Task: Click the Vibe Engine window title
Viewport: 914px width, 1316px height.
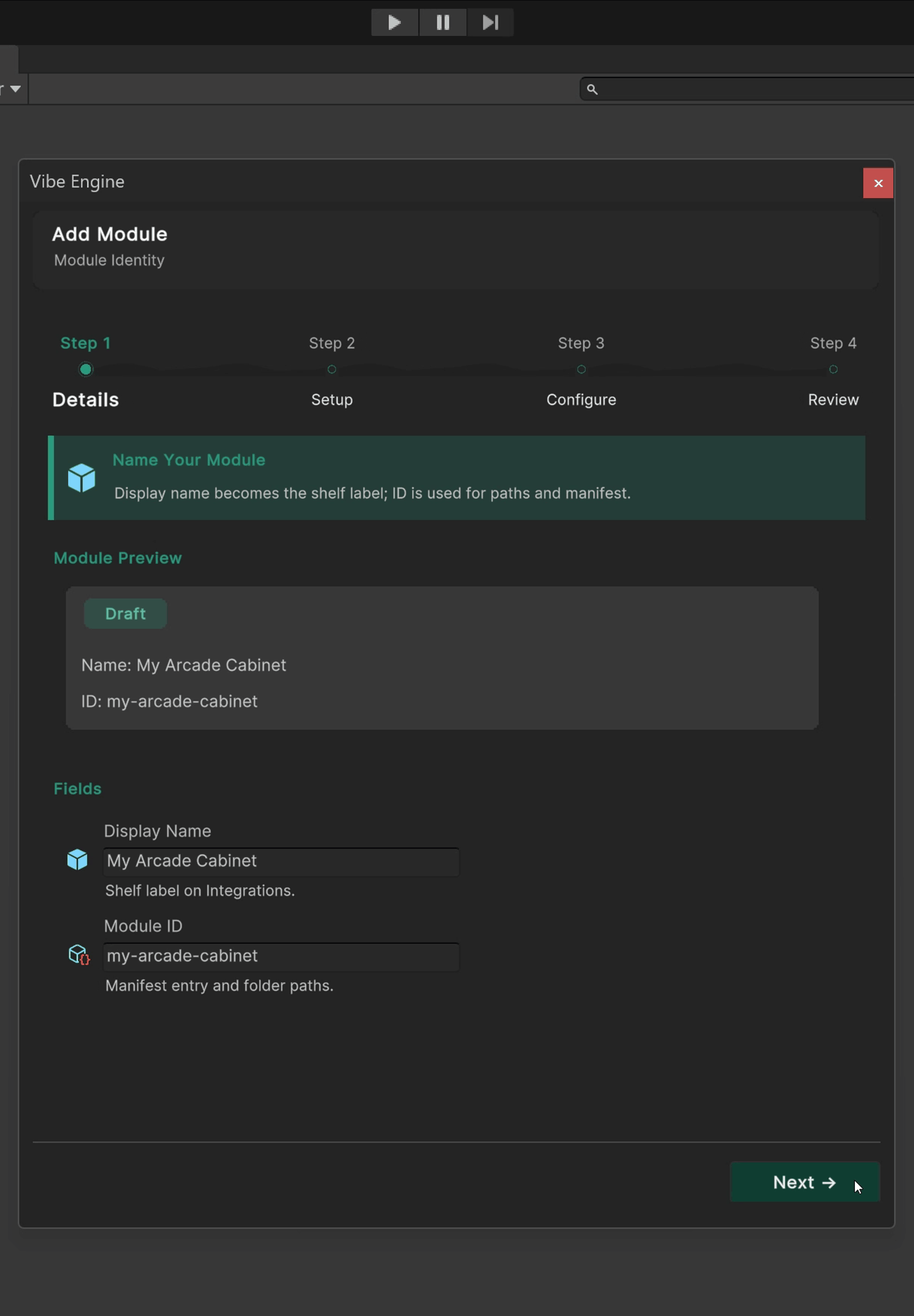Action: 77,182
